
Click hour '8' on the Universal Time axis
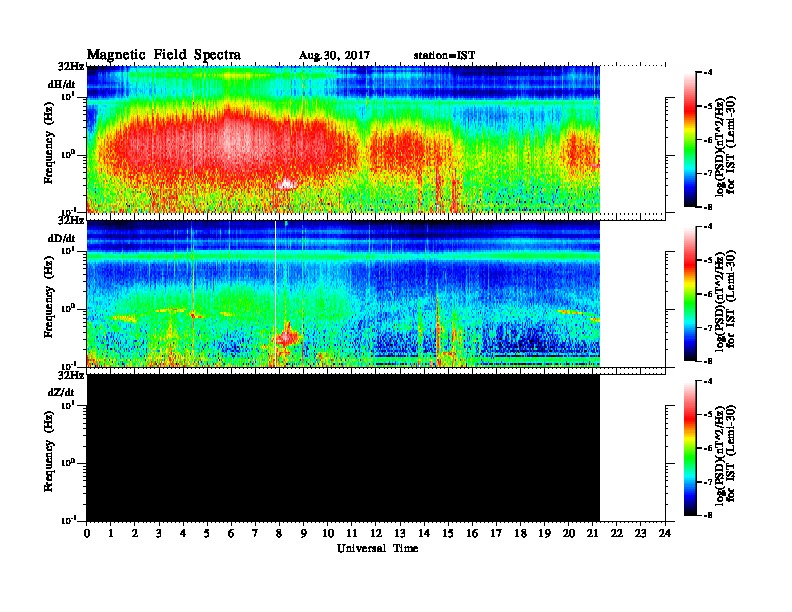pos(279,534)
